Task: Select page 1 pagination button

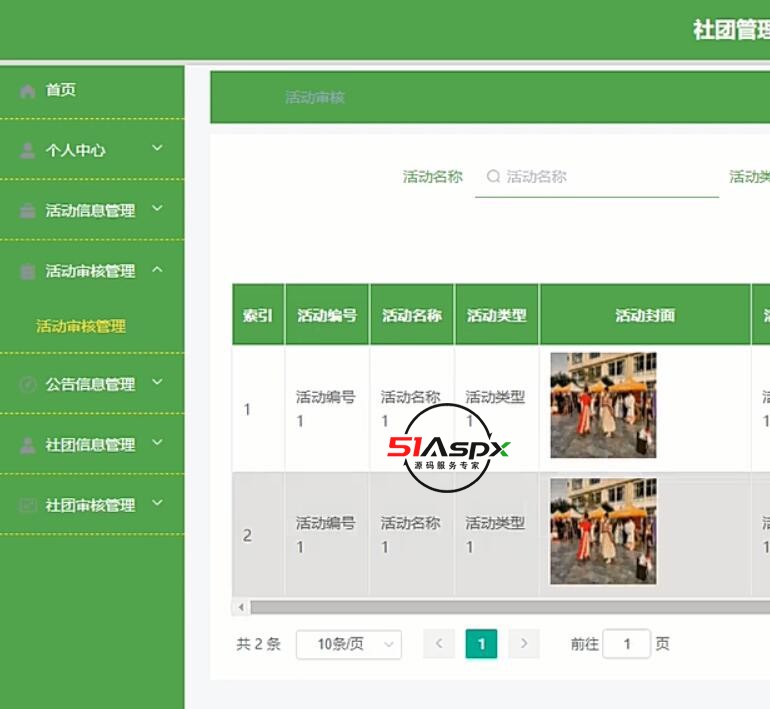Action: tap(481, 644)
